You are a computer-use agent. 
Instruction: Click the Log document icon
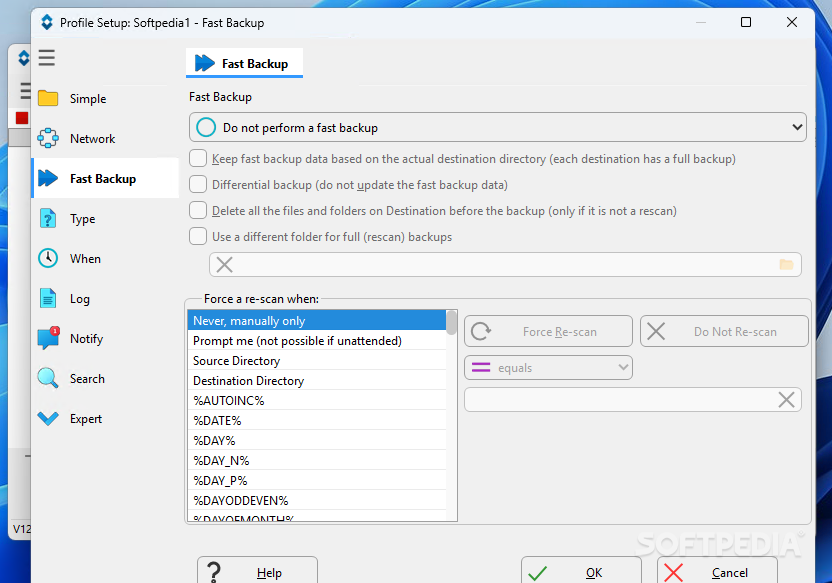48,299
